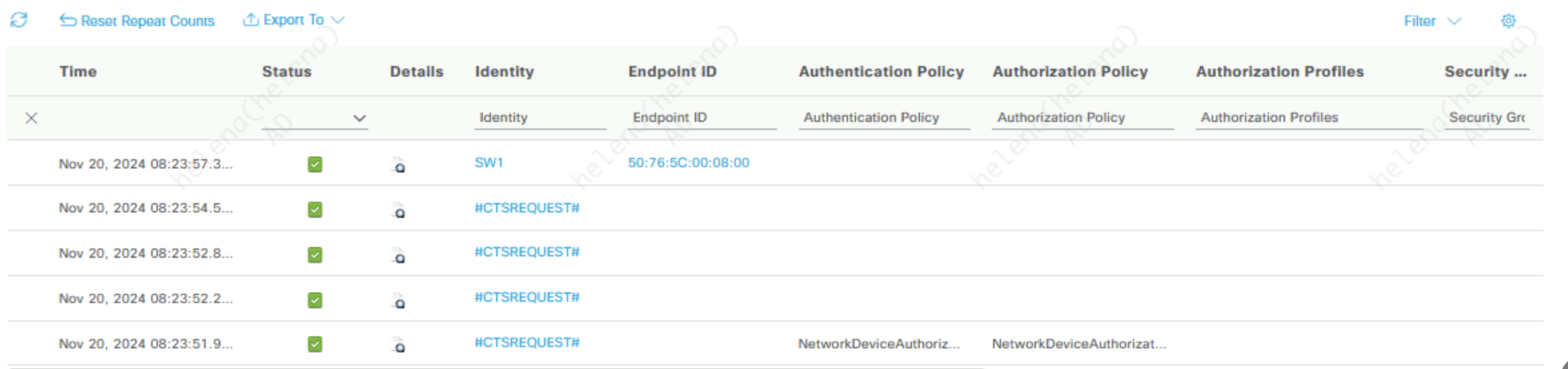Click the Authorization Policy column header

point(1070,71)
